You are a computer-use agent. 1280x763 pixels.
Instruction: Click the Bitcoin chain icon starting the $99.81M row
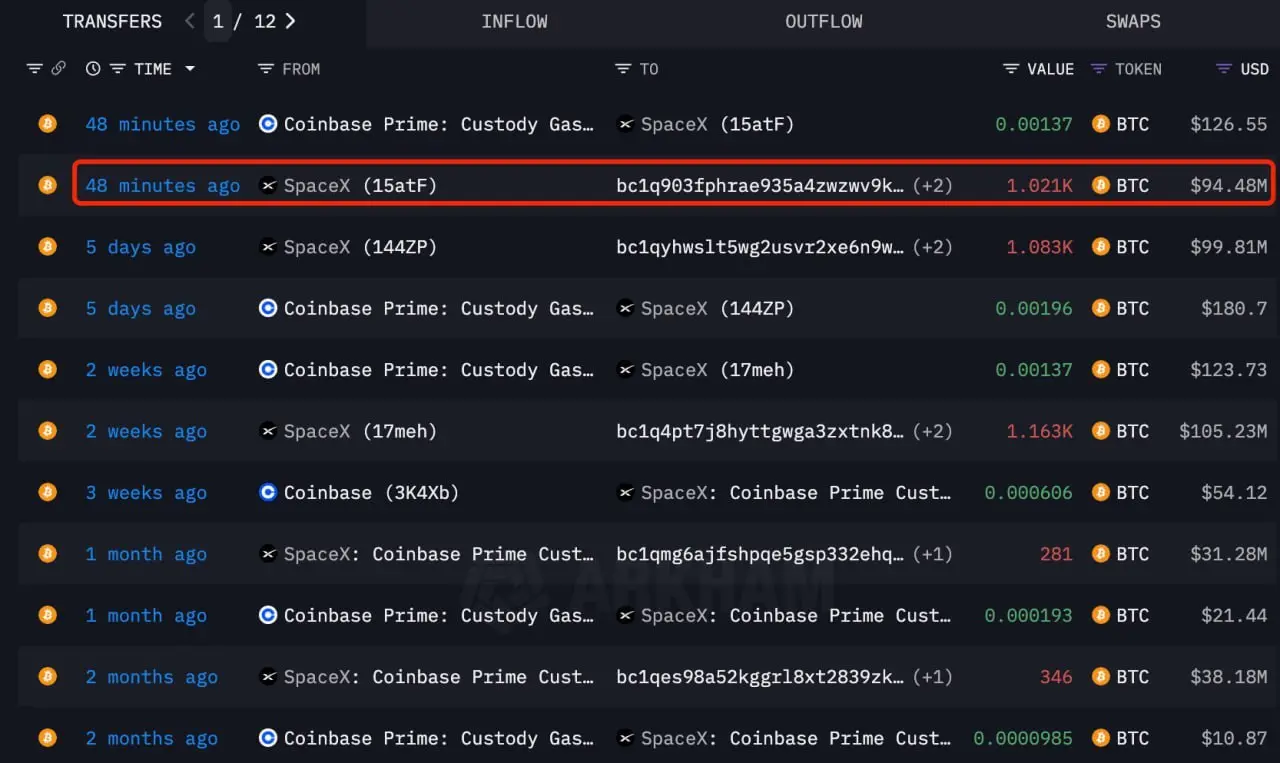(47, 247)
